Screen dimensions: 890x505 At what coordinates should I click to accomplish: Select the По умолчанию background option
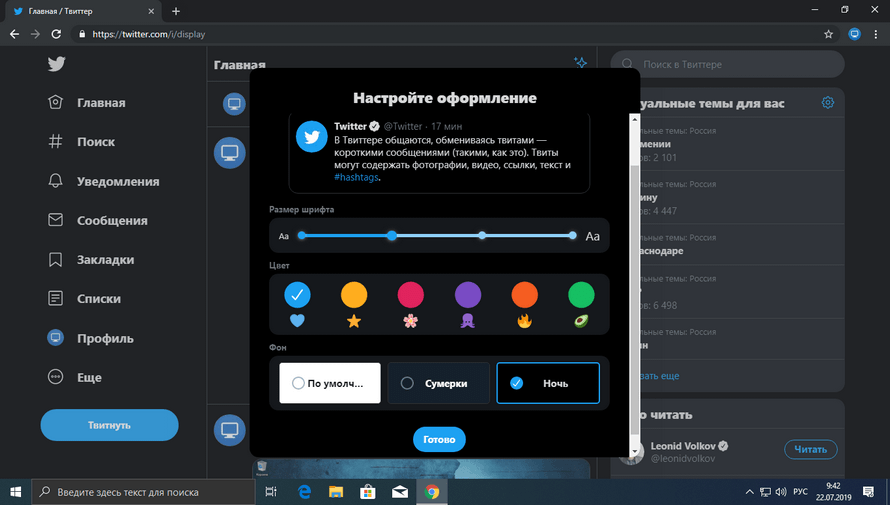[330, 383]
